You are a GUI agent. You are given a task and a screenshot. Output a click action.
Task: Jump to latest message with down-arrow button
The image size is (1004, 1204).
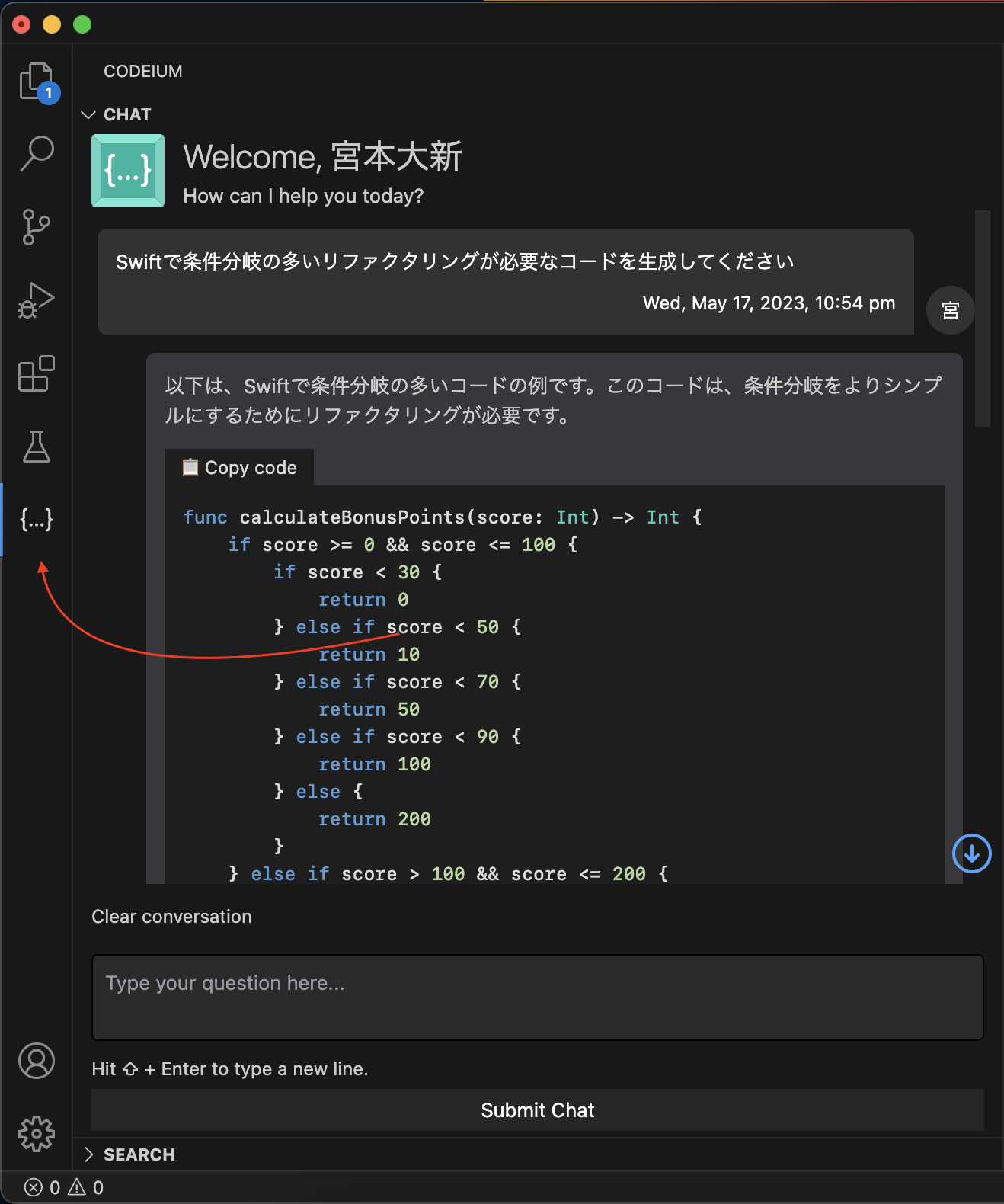coord(971,853)
